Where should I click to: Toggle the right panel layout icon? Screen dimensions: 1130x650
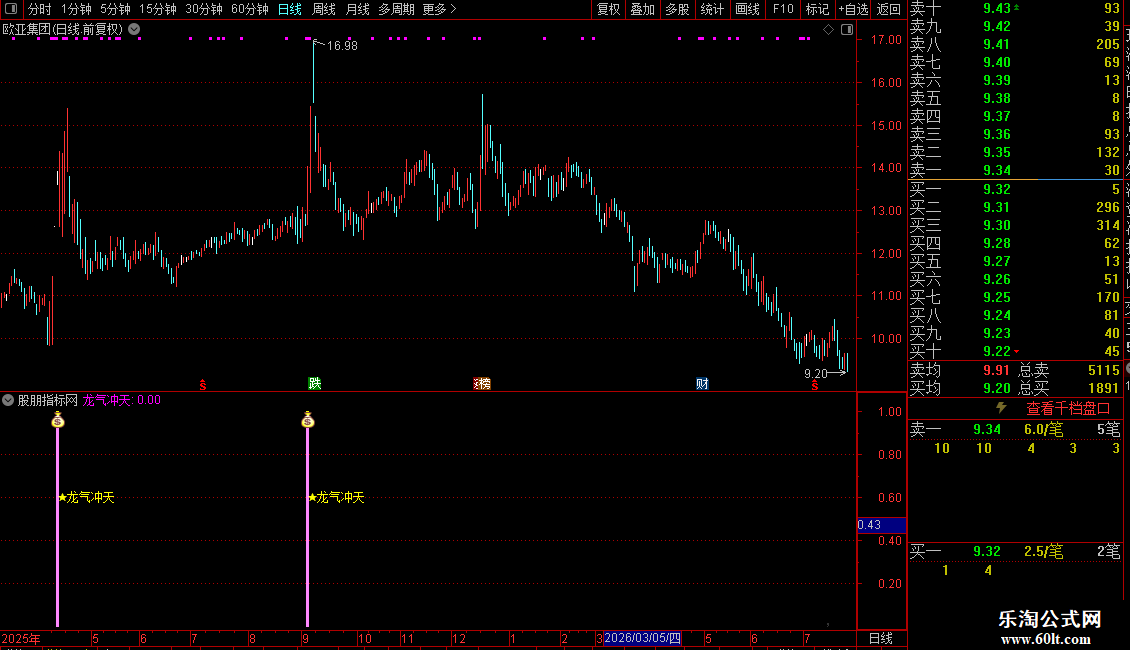pyautogui.click(x=847, y=30)
